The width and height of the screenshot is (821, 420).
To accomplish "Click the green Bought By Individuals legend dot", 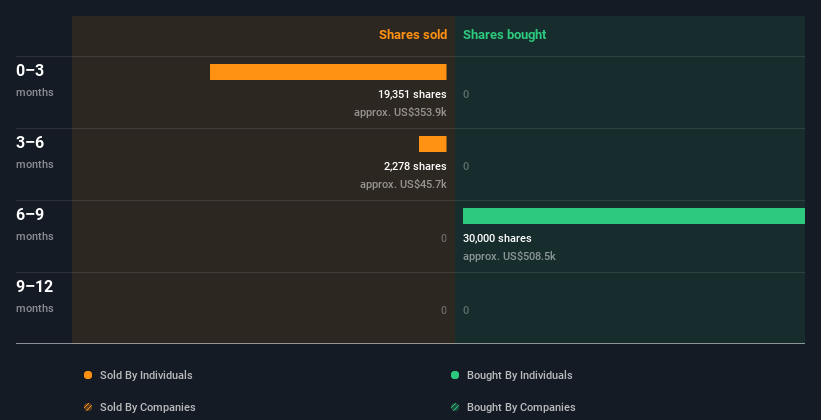I will click(455, 375).
